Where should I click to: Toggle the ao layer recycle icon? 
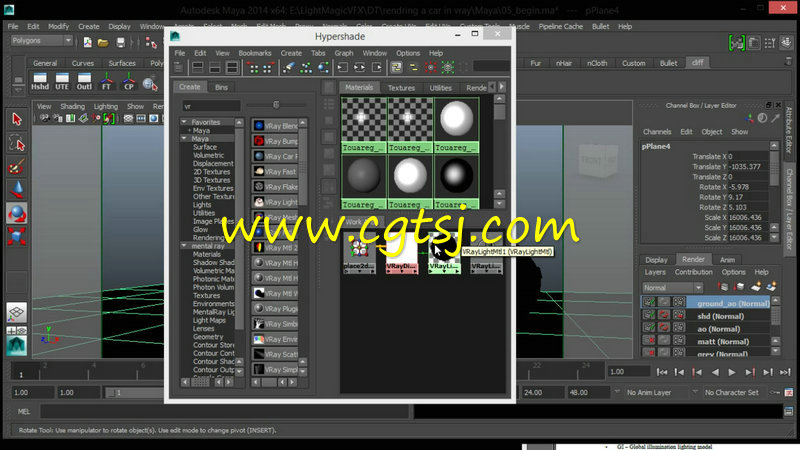click(663, 328)
